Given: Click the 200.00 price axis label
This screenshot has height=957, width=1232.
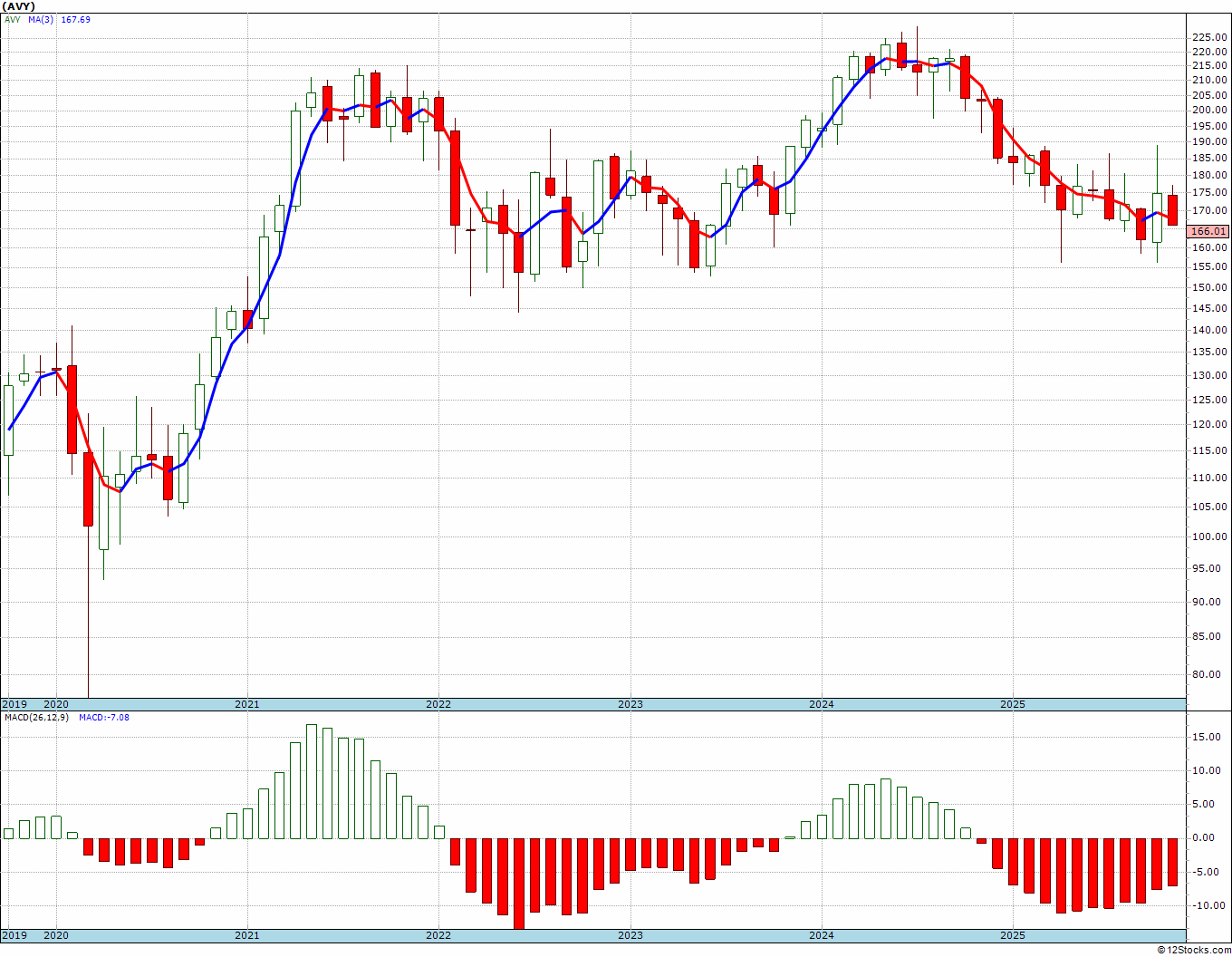Looking at the screenshot, I should pyautogui.click(x=1210, y=111).
